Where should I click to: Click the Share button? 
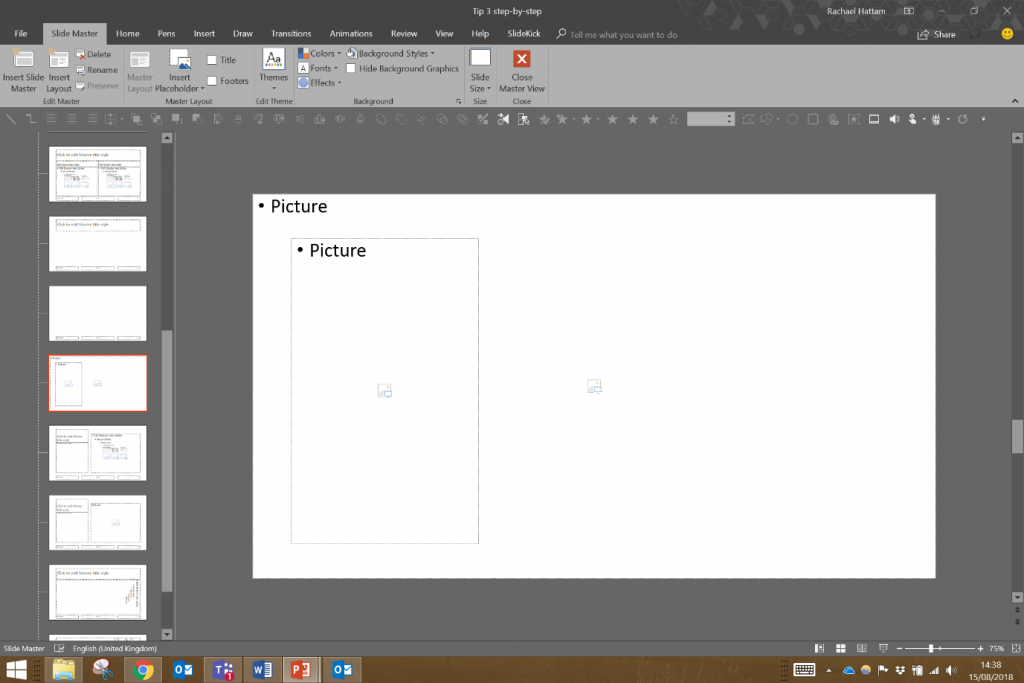click(x=936, y=33)
